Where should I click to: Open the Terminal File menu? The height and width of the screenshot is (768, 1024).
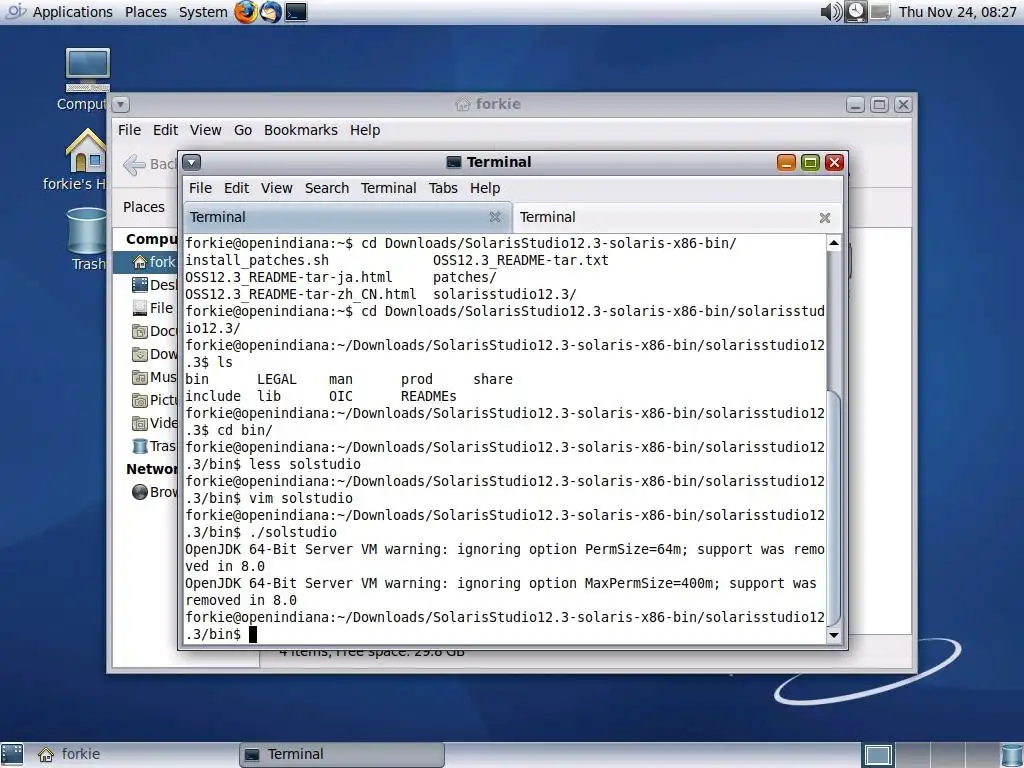click(200, 188)
